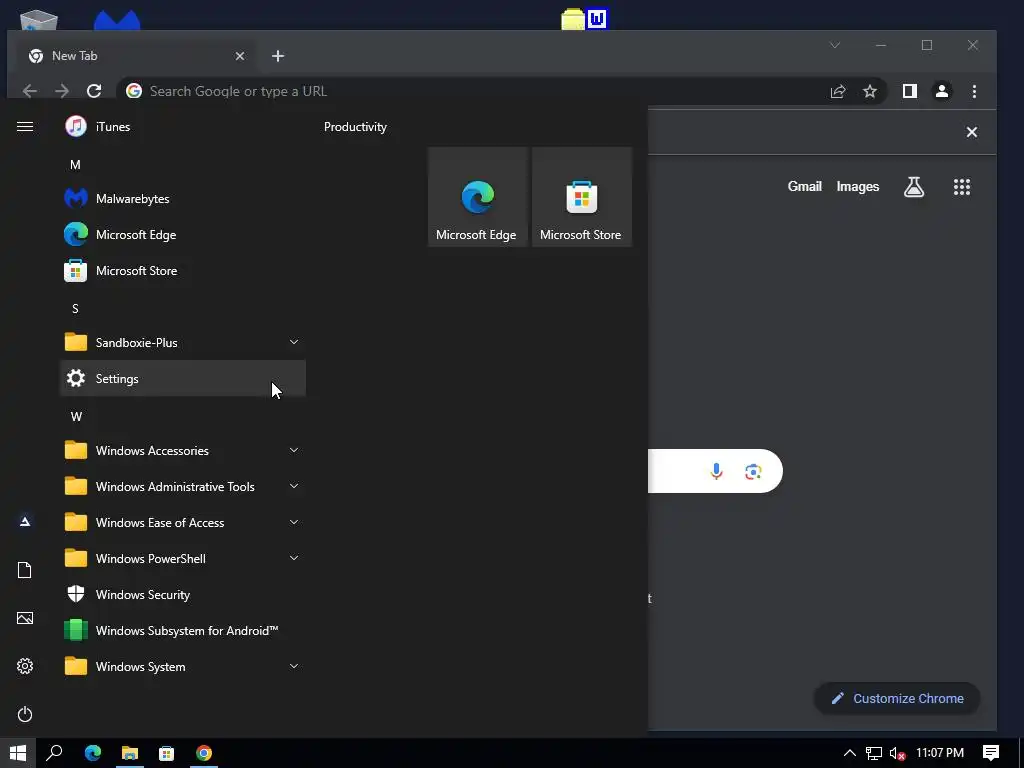Open the Google apps grid
Screen dimensions: 1024x768
[961, 187]
